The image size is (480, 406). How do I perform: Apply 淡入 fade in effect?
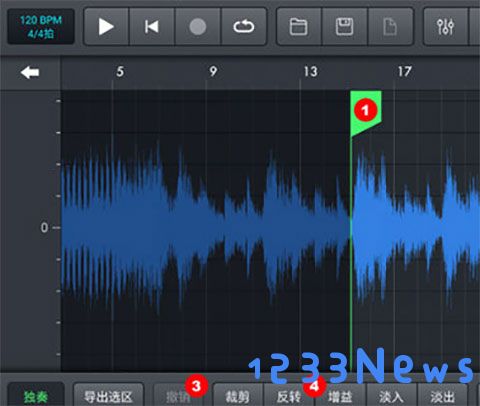pyautogui.click(x=391, y=397)
